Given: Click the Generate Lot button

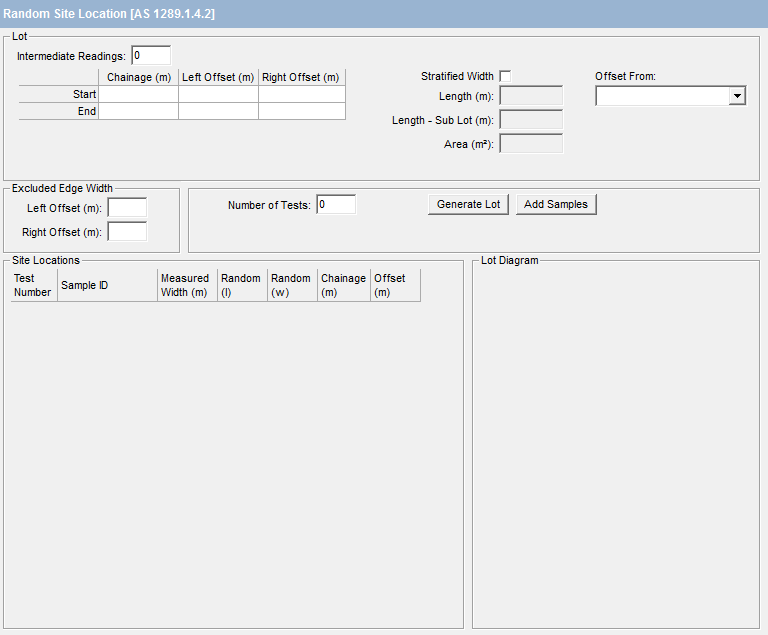Looking at the screenshot, I should pos(468,204).
